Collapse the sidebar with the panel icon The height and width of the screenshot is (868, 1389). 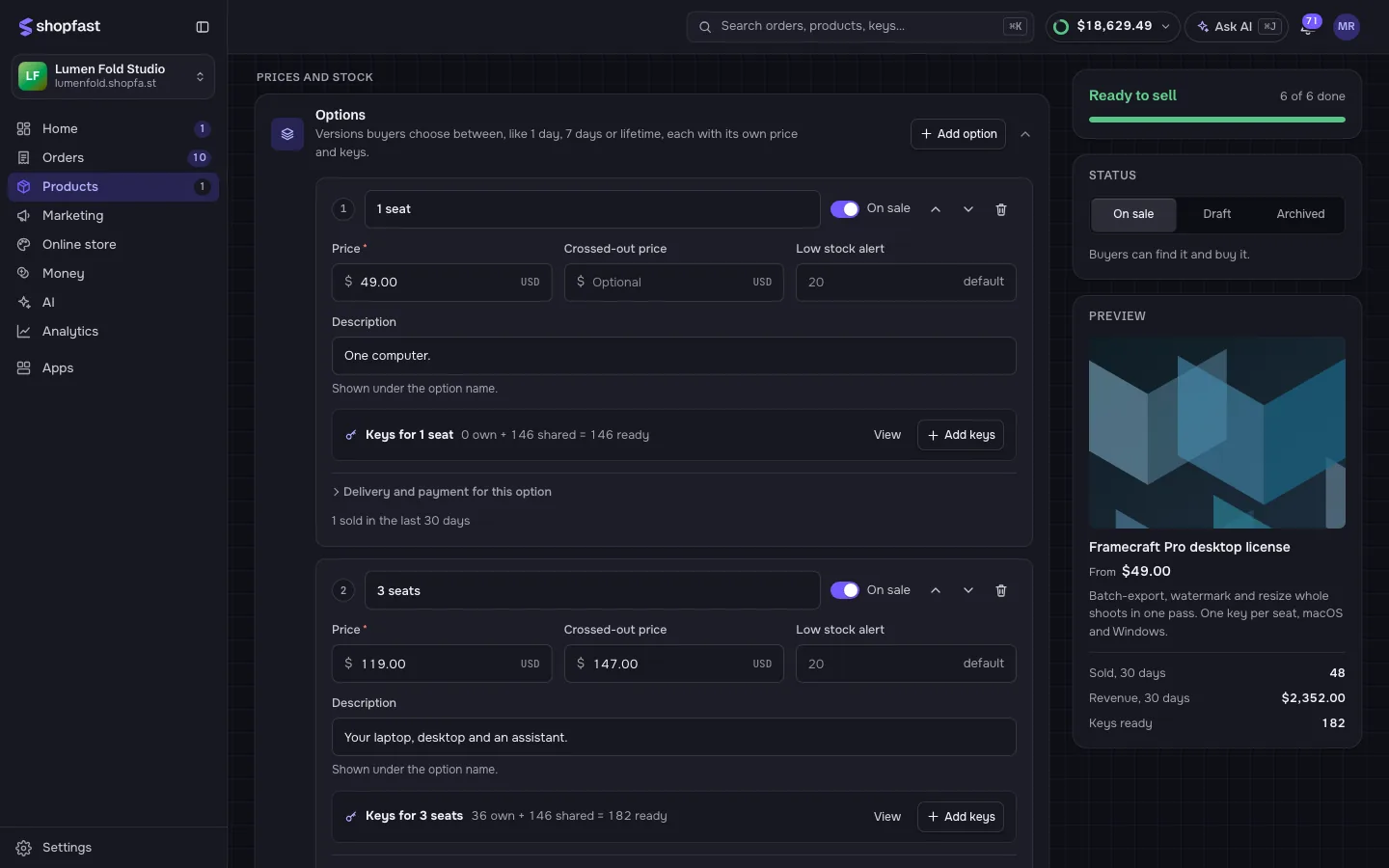(203, 27)
